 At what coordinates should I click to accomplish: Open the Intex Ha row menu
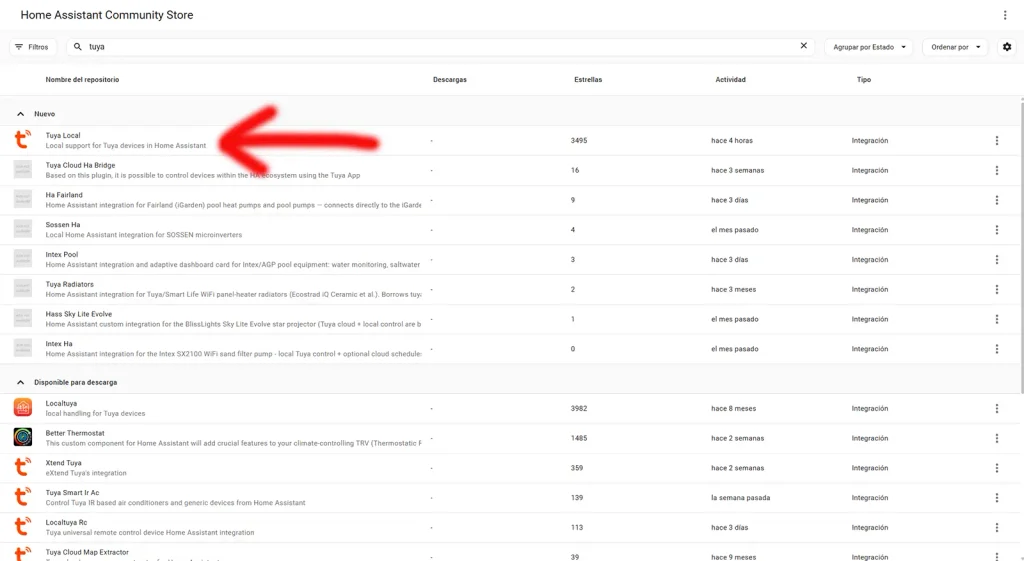pos(997,349)
